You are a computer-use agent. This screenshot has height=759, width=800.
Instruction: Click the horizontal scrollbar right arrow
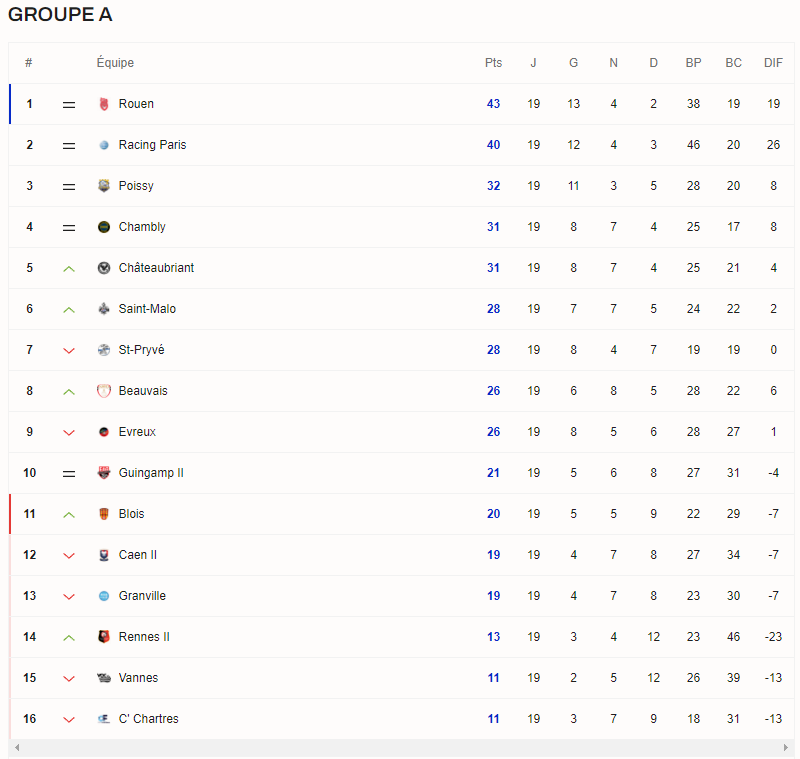[x=787, y=748]
